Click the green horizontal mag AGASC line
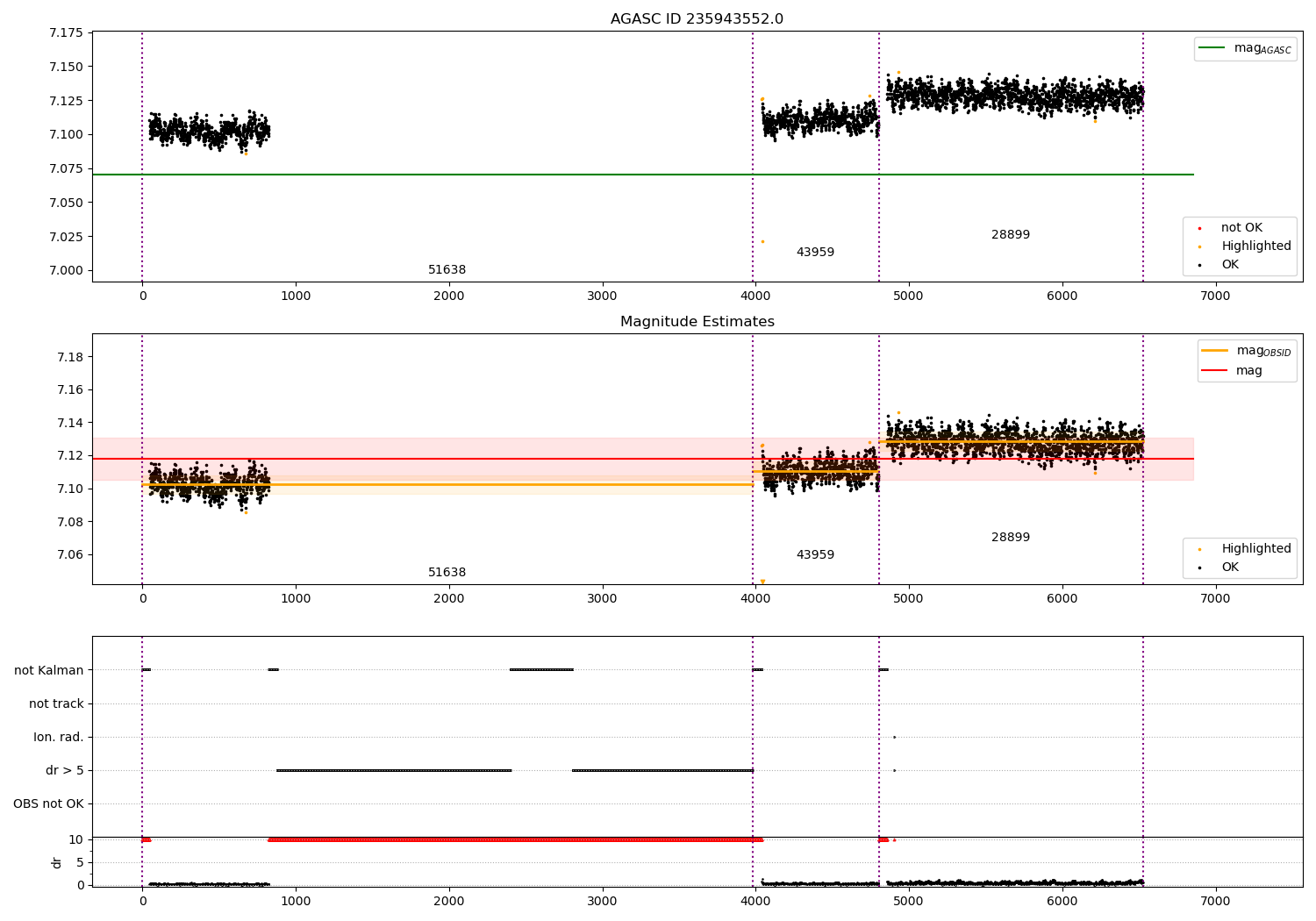1316x921 pixels. [642, 175]
